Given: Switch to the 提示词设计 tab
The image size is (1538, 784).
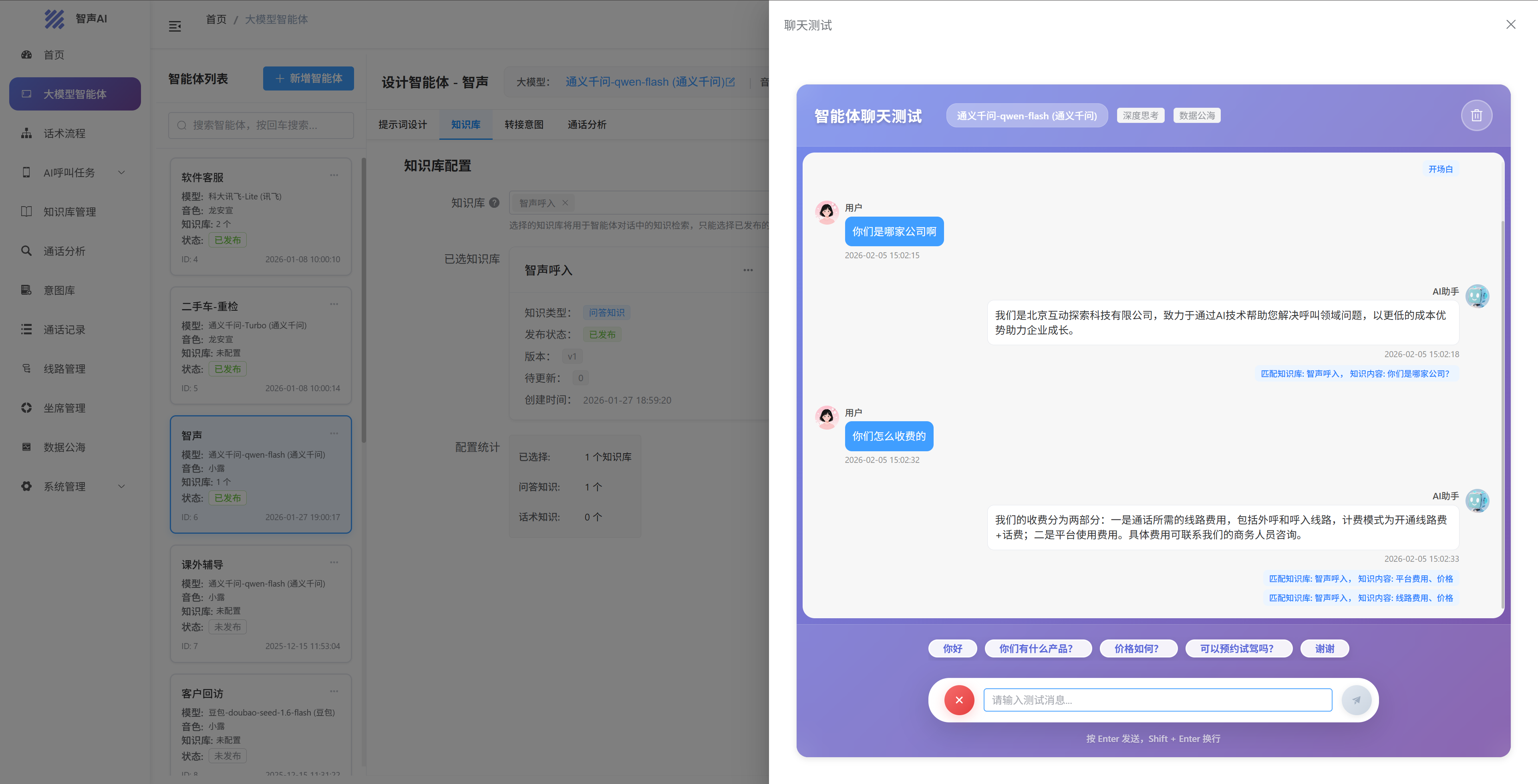Looking at the screenshot, I should 403,124.
